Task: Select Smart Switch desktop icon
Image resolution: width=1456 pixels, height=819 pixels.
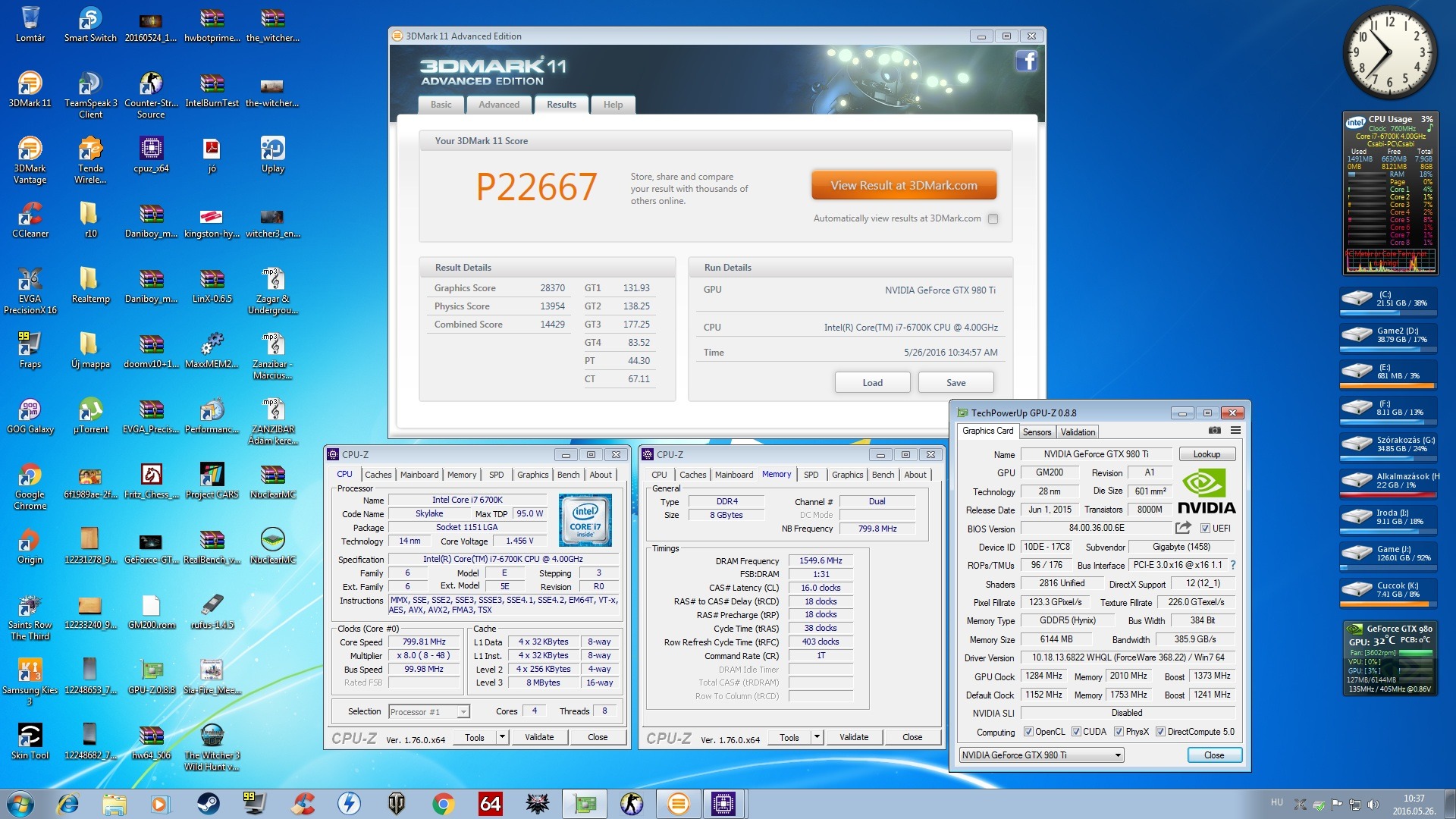Action: pos(90,24)
